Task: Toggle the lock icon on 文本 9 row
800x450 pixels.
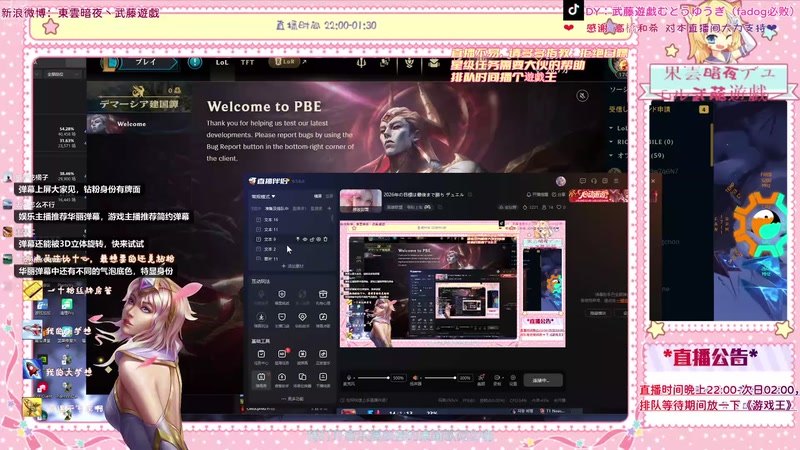Action: [312, 239]
